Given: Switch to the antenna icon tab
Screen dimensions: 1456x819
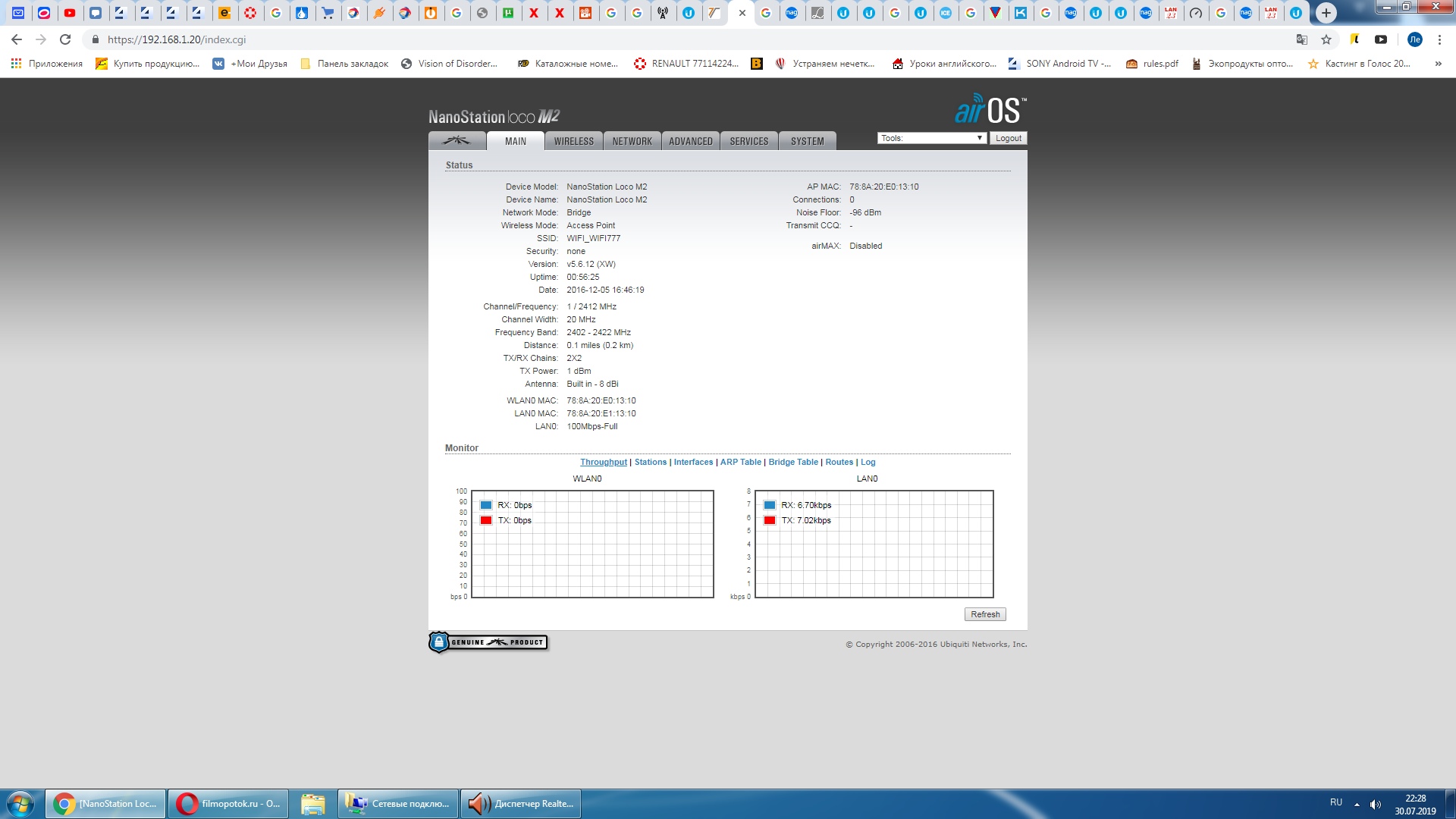Looking at the screenshot, I should click(663, 13).
